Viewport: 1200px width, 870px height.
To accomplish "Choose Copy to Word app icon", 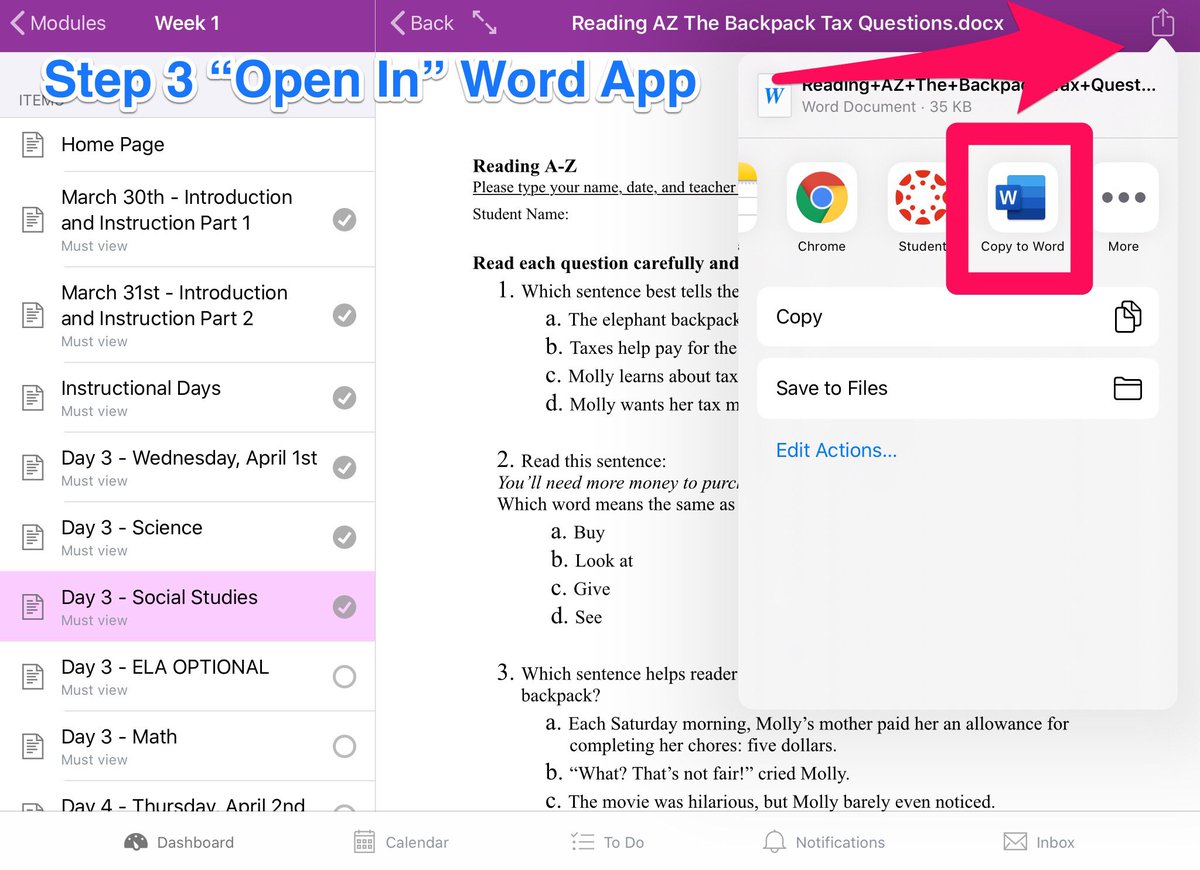I will pyautogui.click(x=1022, y=197).
